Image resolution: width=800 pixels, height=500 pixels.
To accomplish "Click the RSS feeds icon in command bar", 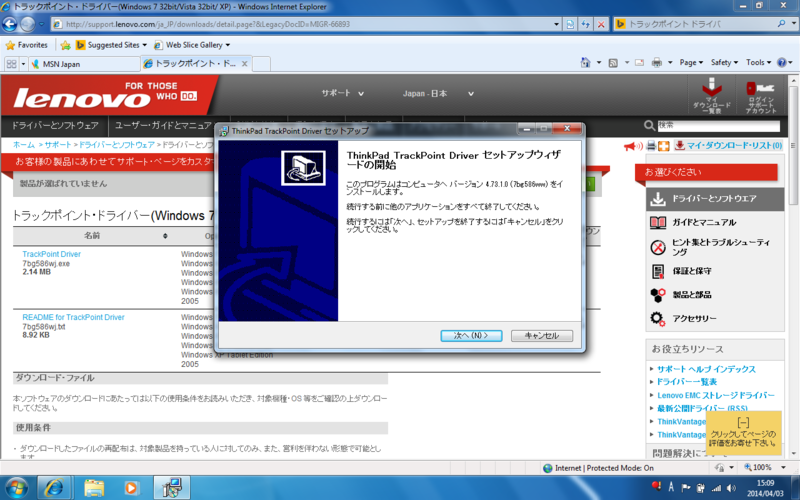I will coord(613,63).
